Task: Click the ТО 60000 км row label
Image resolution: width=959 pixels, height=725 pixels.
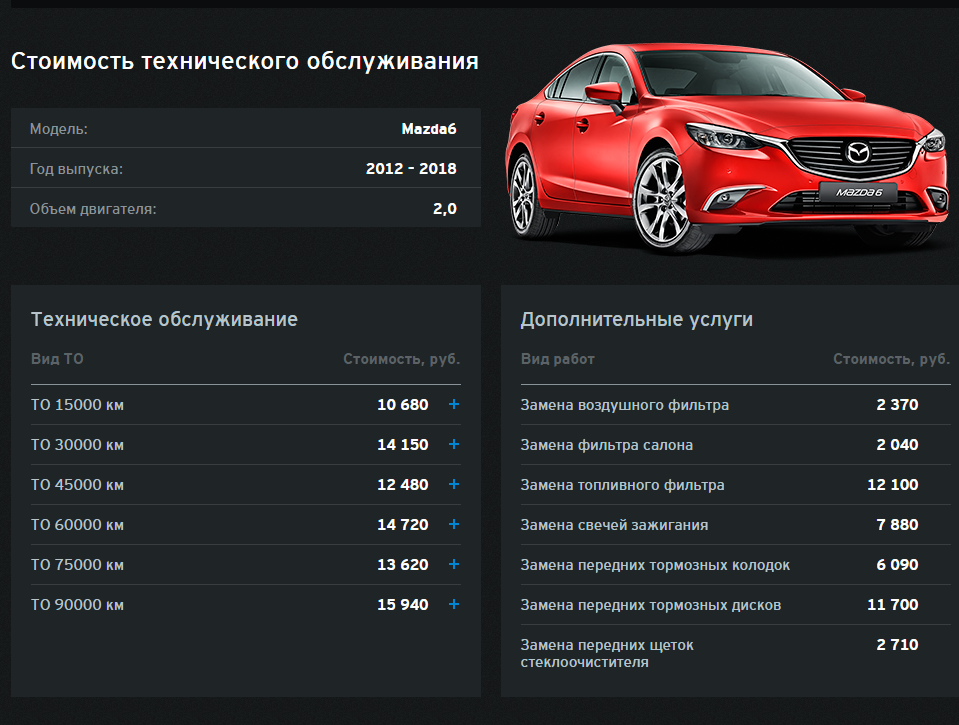Action: 78,525
